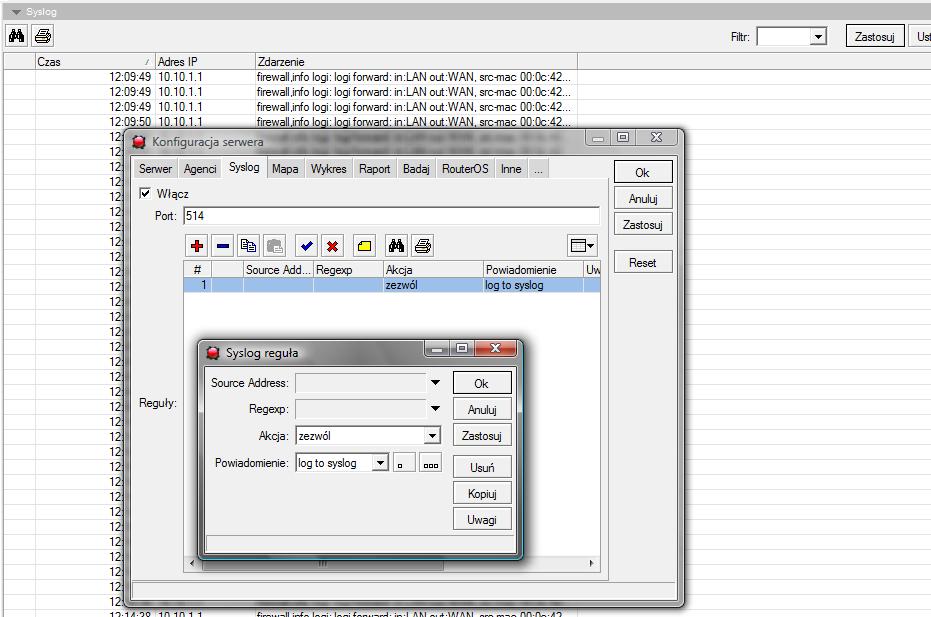Click Anuluj in Syslog reguła dialog
Screen dimensions: 931x617
point(482,409)
